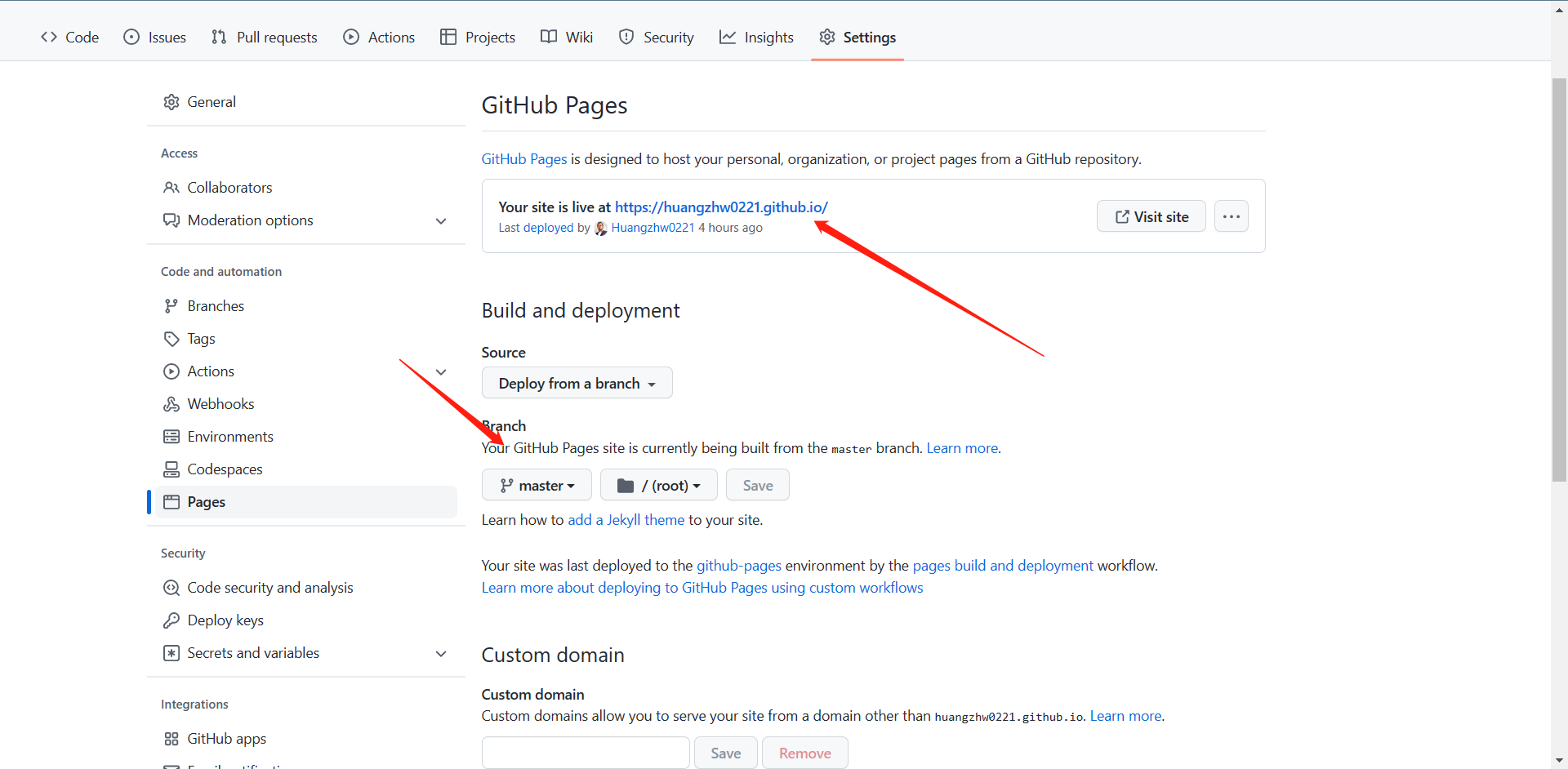Open the Deploy from a branch dropdown
The width and height of the screenshot is (1568, 769).
point(577,383)
